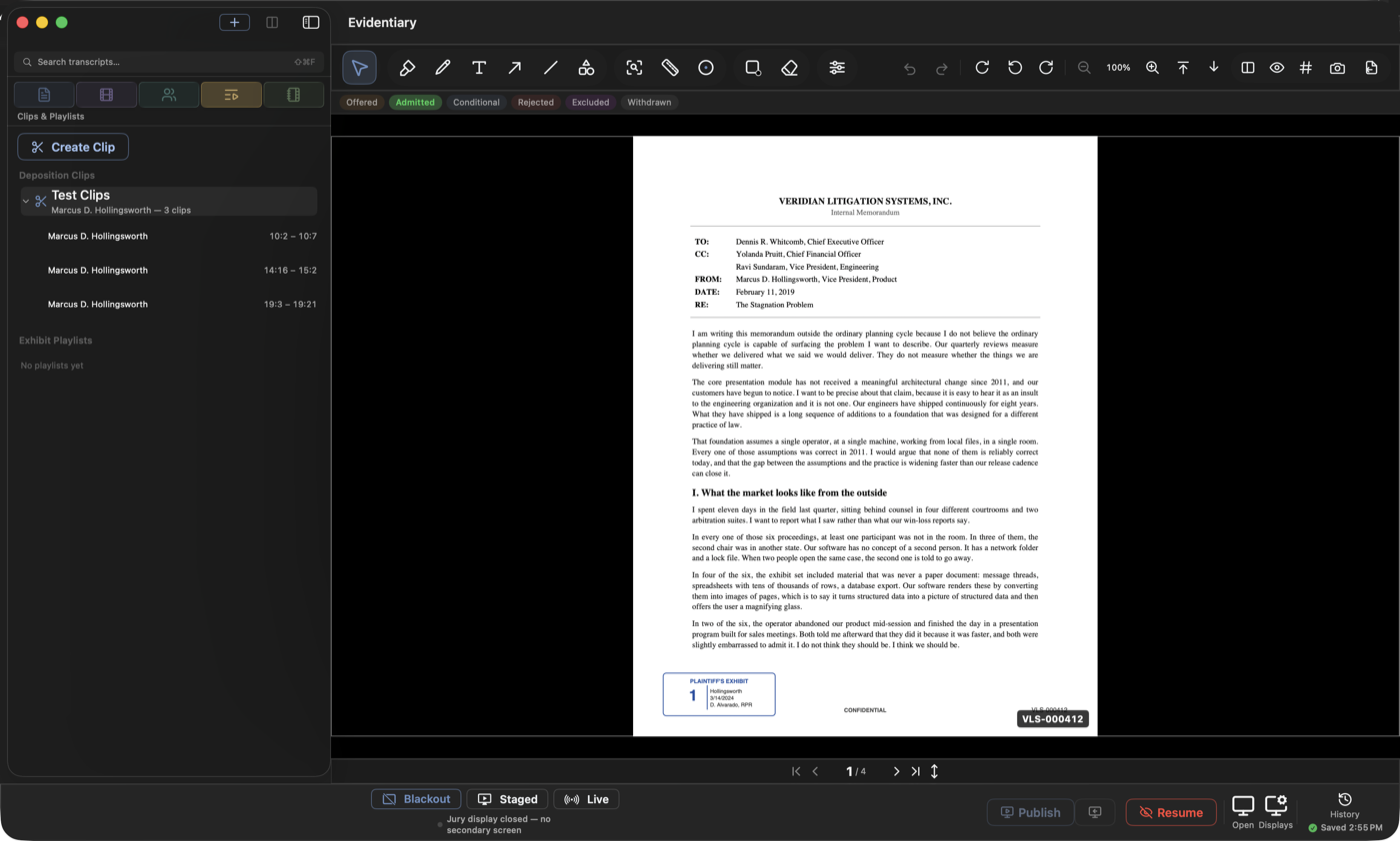Screen dimensions: 1400x841
Task: Open the shapes tool
Action: (586, 67)
